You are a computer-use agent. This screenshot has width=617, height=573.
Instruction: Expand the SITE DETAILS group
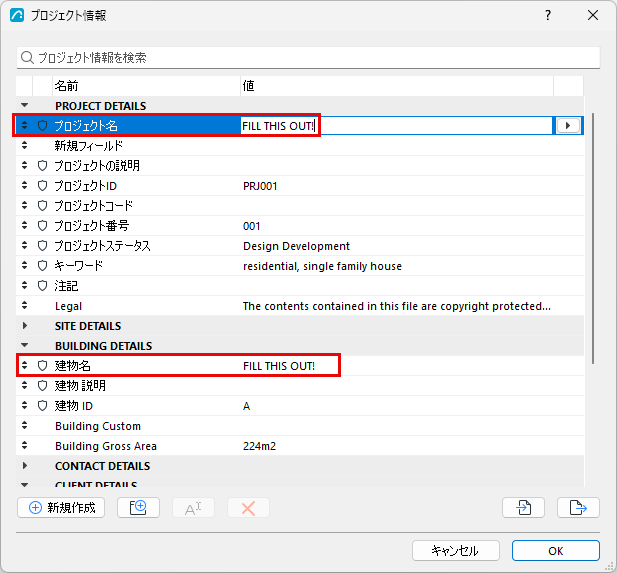tap(24, 325)
